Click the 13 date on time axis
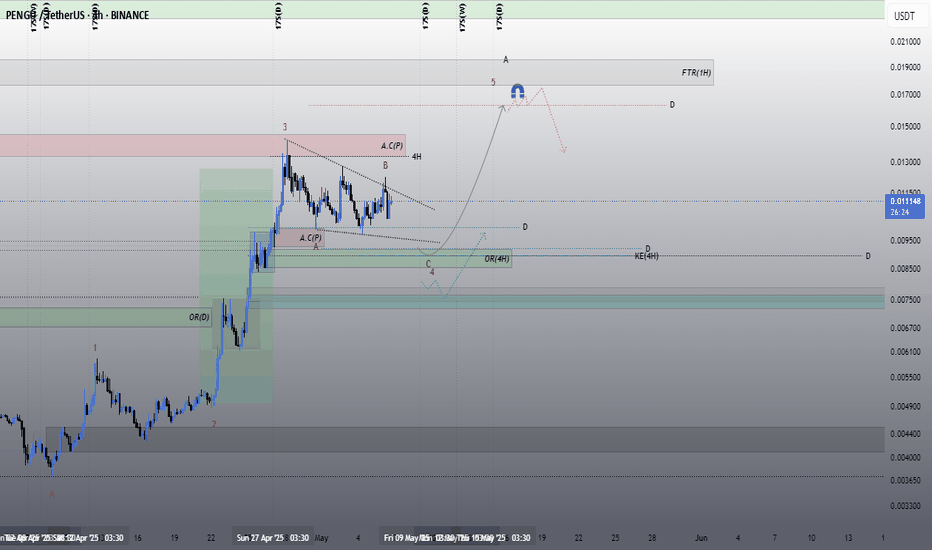 [848, 538]
